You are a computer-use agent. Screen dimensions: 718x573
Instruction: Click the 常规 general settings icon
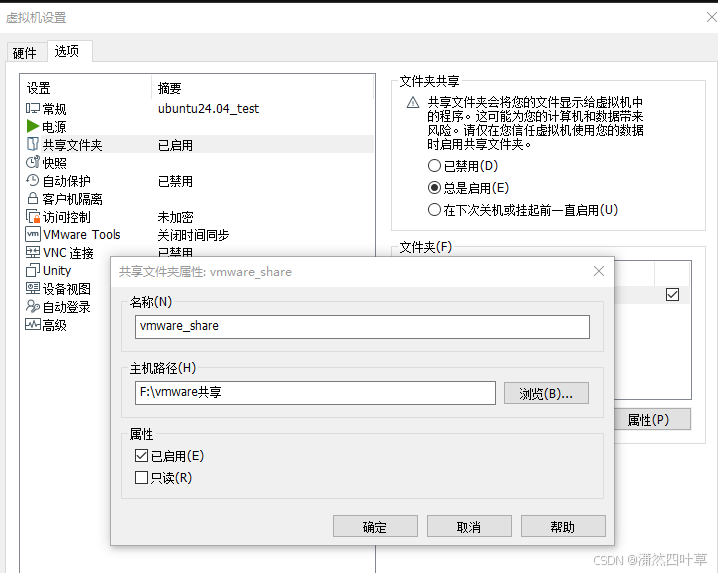33,108
